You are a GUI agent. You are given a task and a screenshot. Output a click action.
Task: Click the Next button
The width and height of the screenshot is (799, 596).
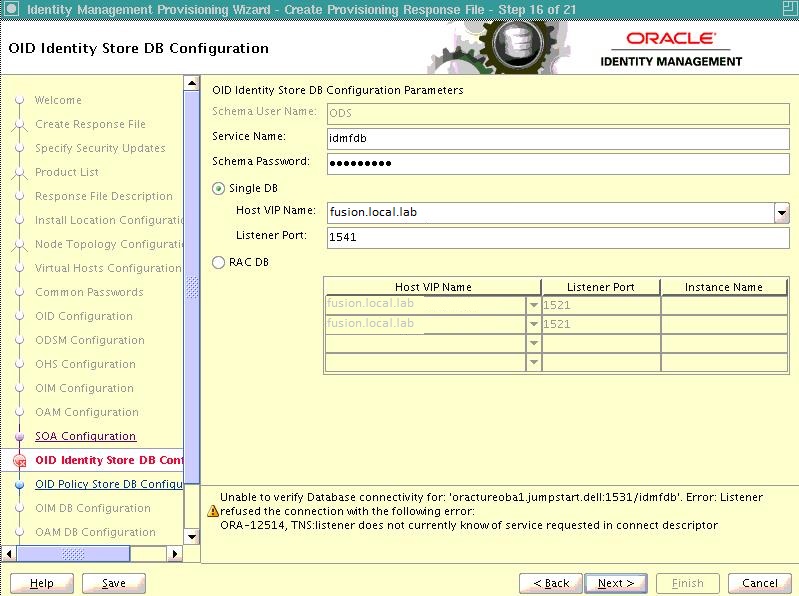tap(616, 583)
